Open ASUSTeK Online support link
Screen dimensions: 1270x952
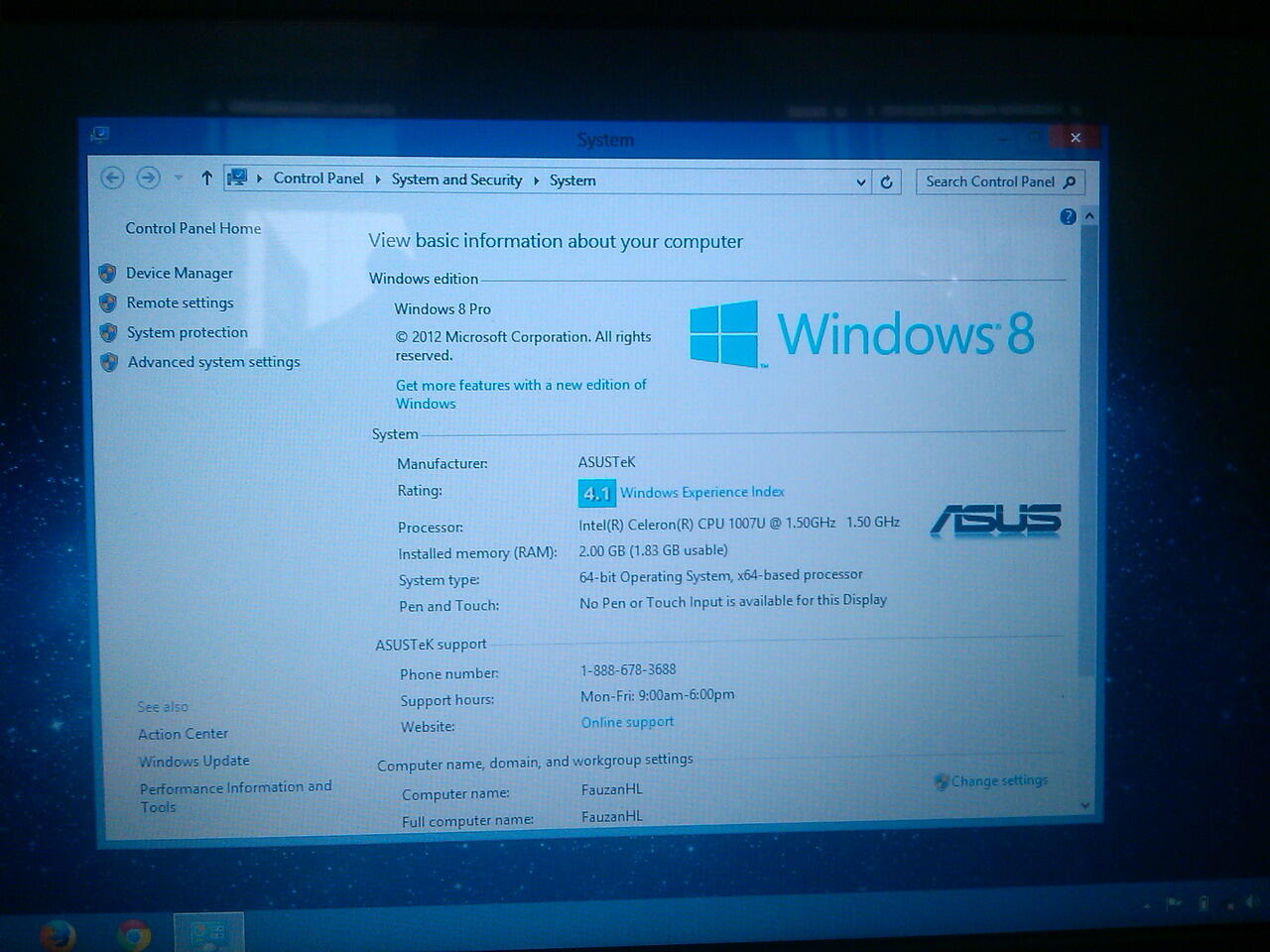[627, 722]
